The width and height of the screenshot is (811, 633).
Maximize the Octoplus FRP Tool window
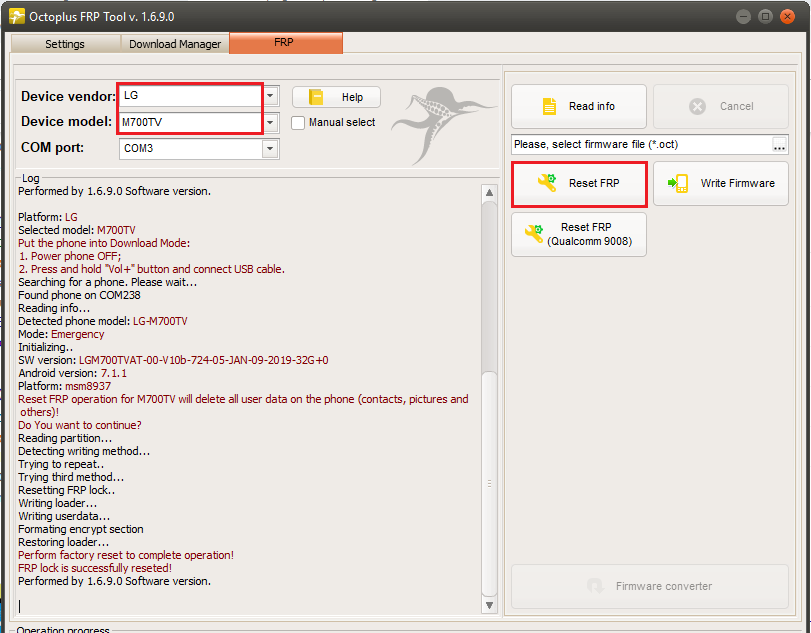coord(765,17)
